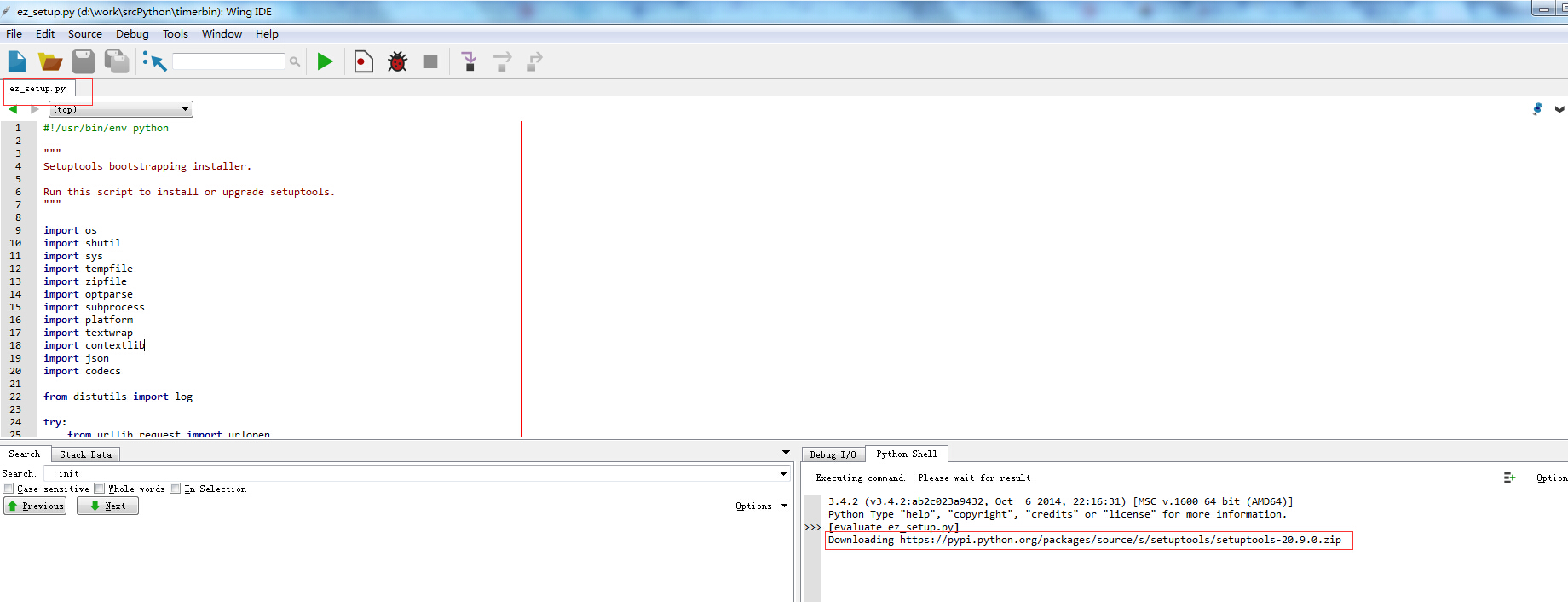
Task: Click the toolbar search magnifier icon
Action: click(x=295, y=61)
